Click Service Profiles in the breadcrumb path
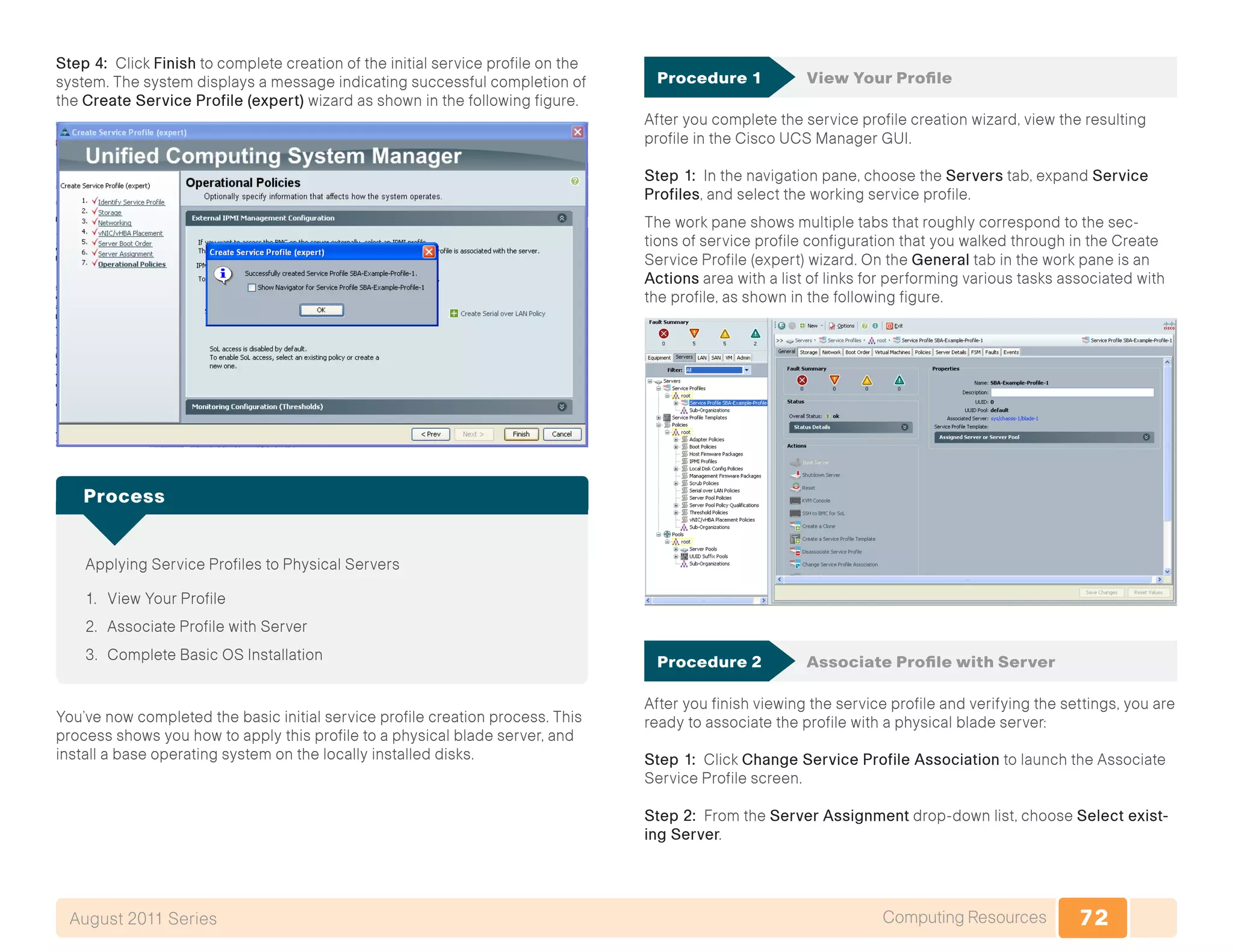This screenshot has height=952, width=1233. (x=844, y=341)
